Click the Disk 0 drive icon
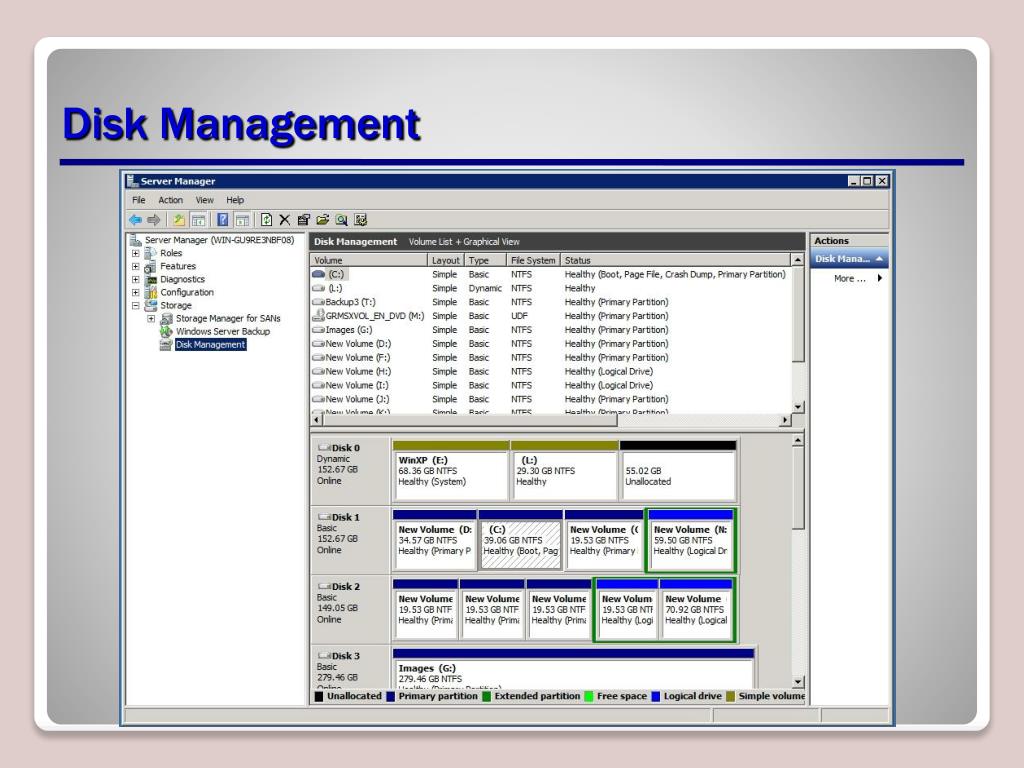This screenshot has height=768, width=1024. pos(324,447)
